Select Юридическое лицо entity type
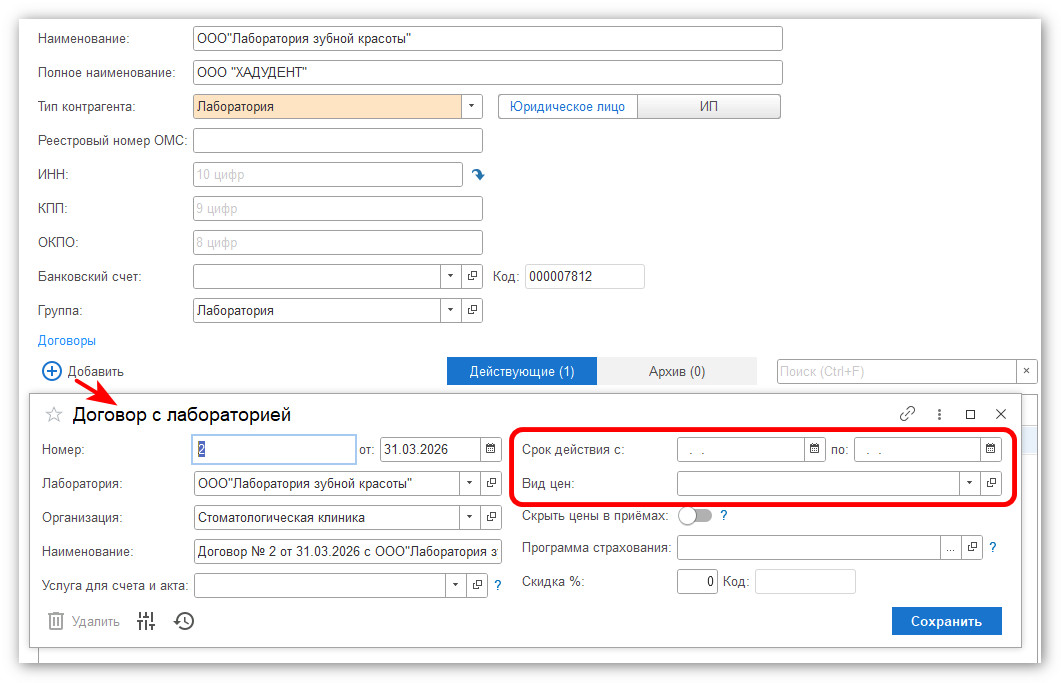Image resolution: width=1061 pixels, height=683 pixels. pos(567,107)
